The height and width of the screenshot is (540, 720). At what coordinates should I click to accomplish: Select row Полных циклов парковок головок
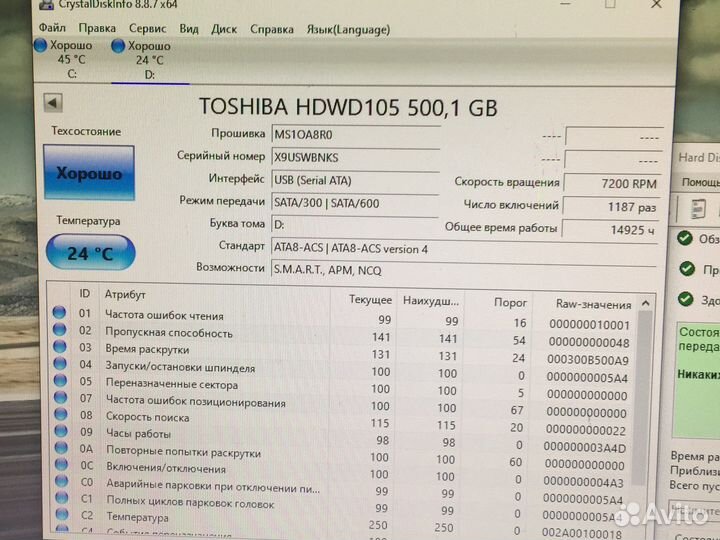click(342, 506)
